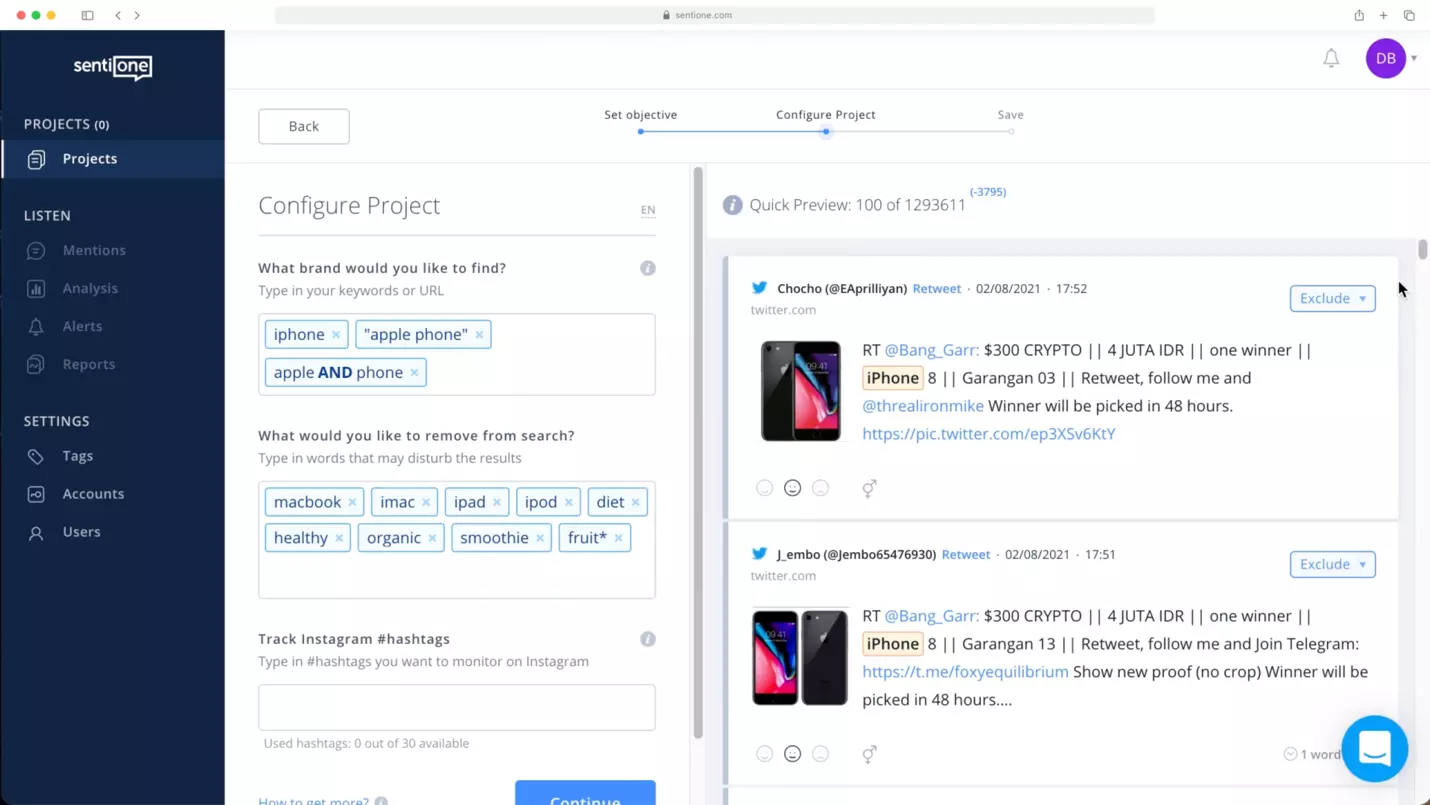Expand Exclude dropdown on Chocho's tweet

pos(1362,298)
